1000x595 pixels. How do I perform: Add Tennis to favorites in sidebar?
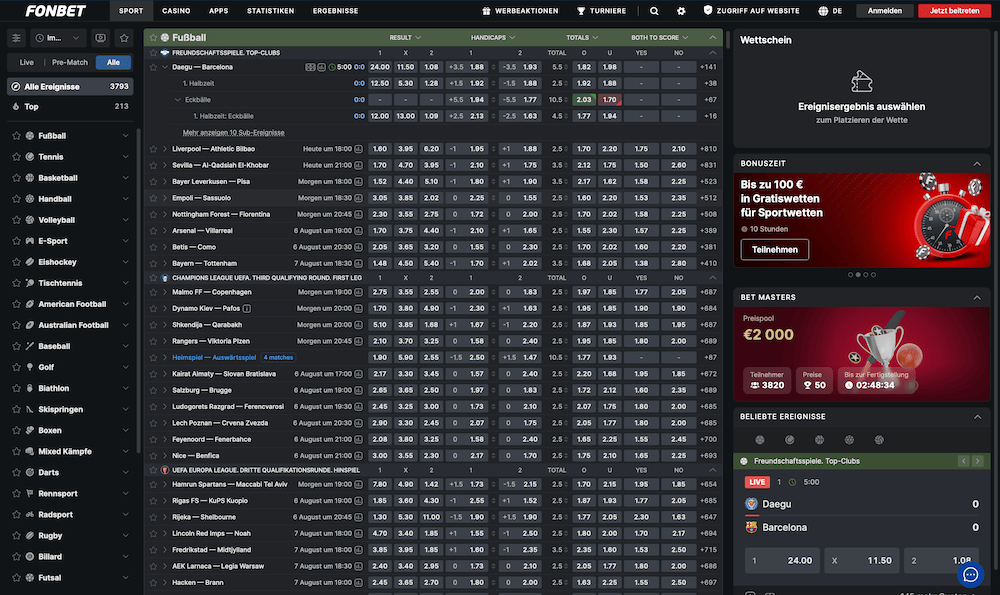[x=17, y=157]
